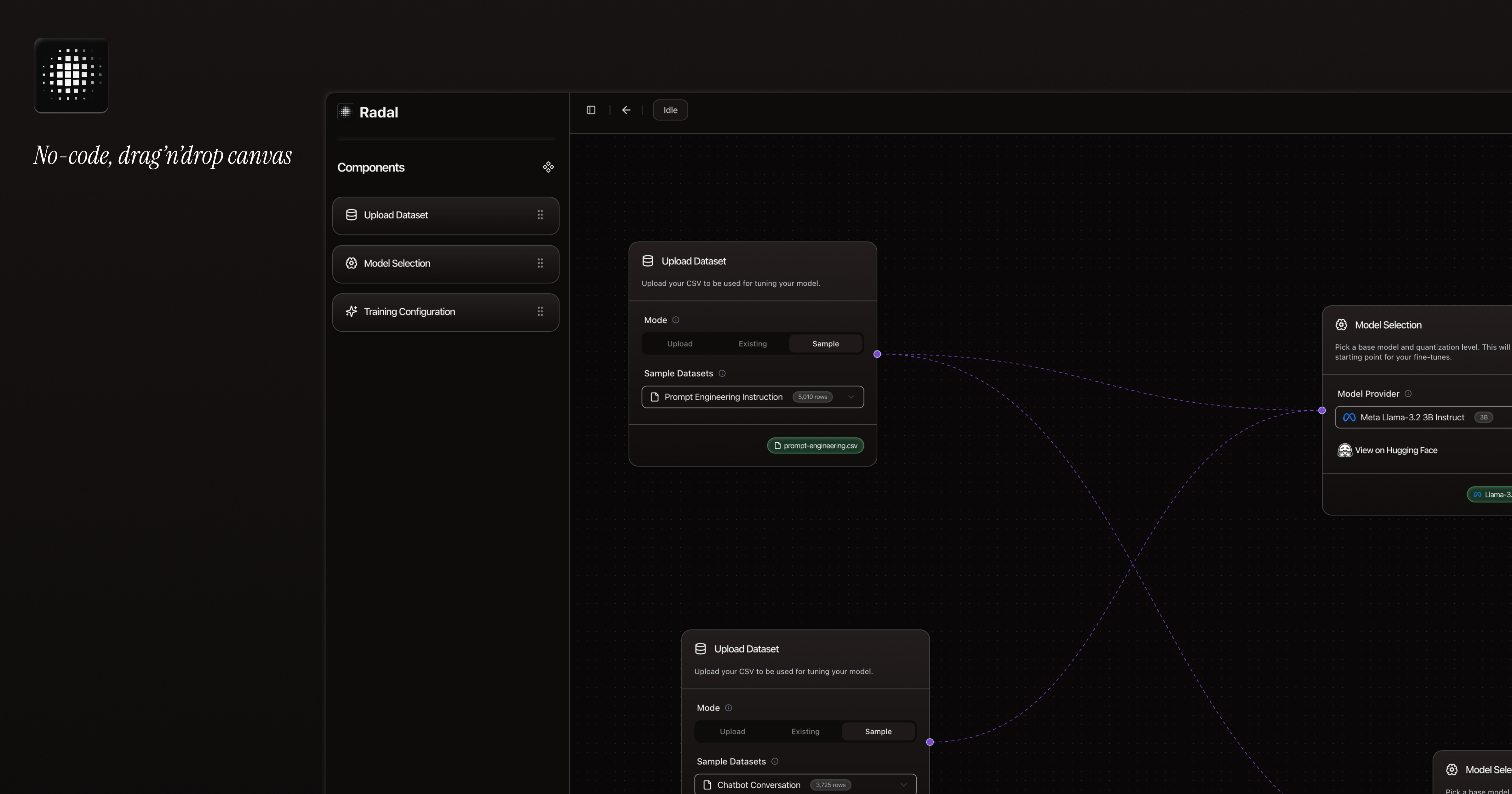Select the Model Selection component in the sidebar

[445, 264]
